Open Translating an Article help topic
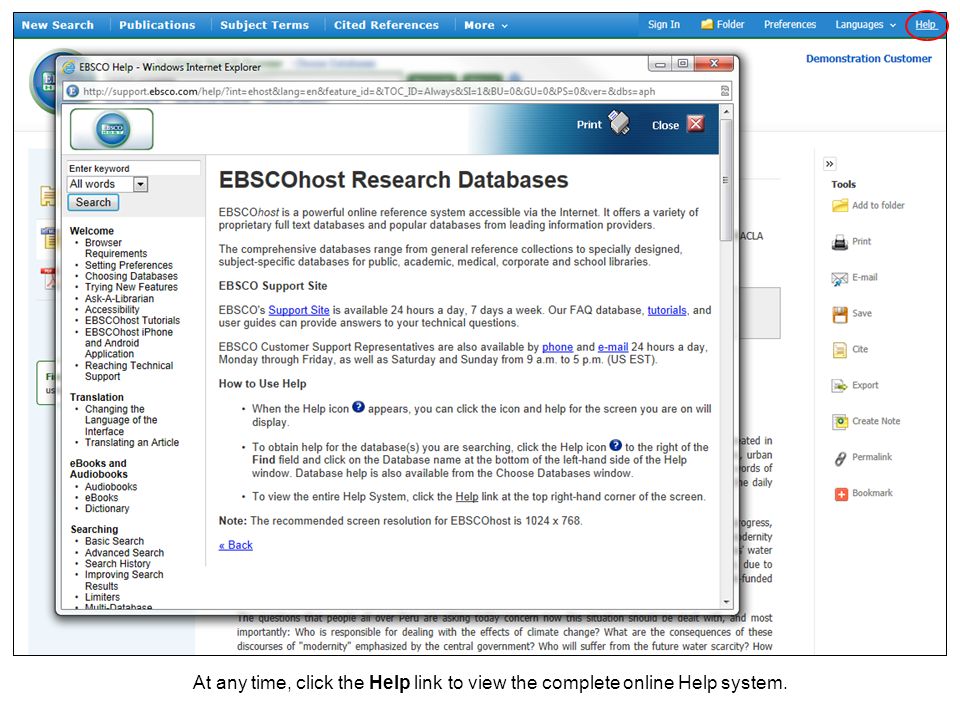Image resolution: width=960 pixels, height=720 pixels. pyautogui.click(x=132, y=443)
